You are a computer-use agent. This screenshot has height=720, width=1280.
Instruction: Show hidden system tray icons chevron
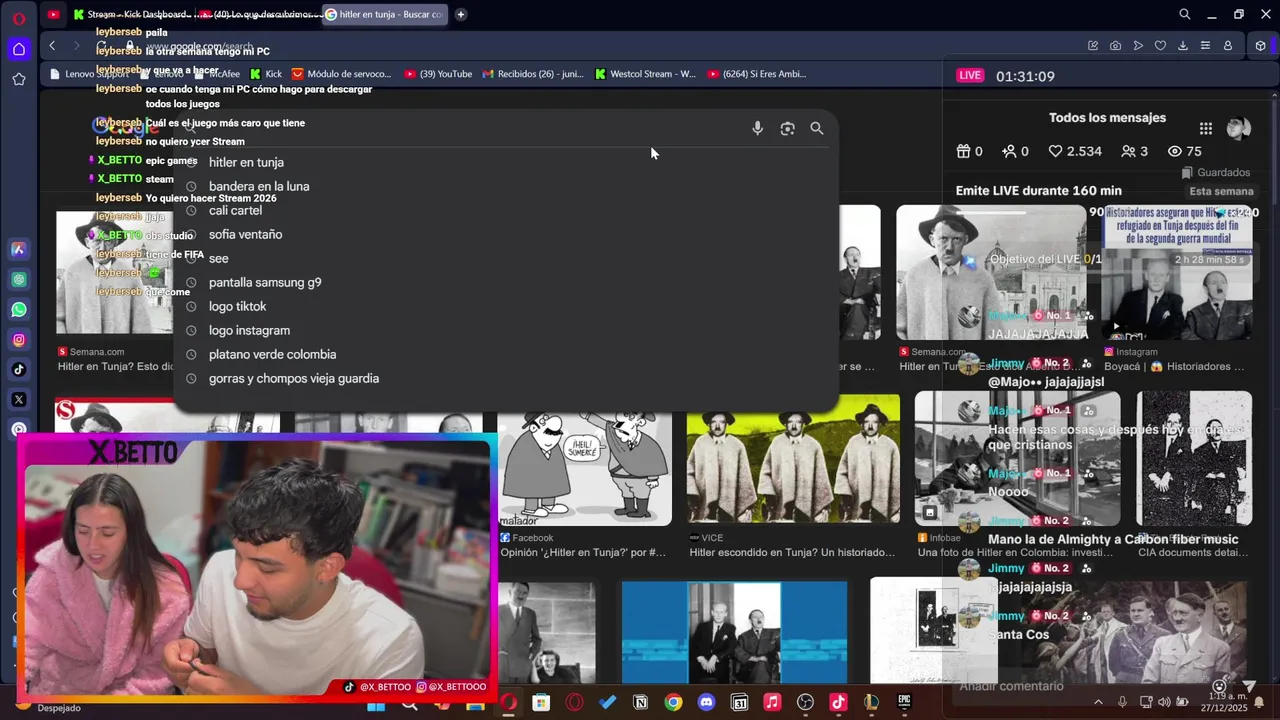click(x=1098, y=702)
